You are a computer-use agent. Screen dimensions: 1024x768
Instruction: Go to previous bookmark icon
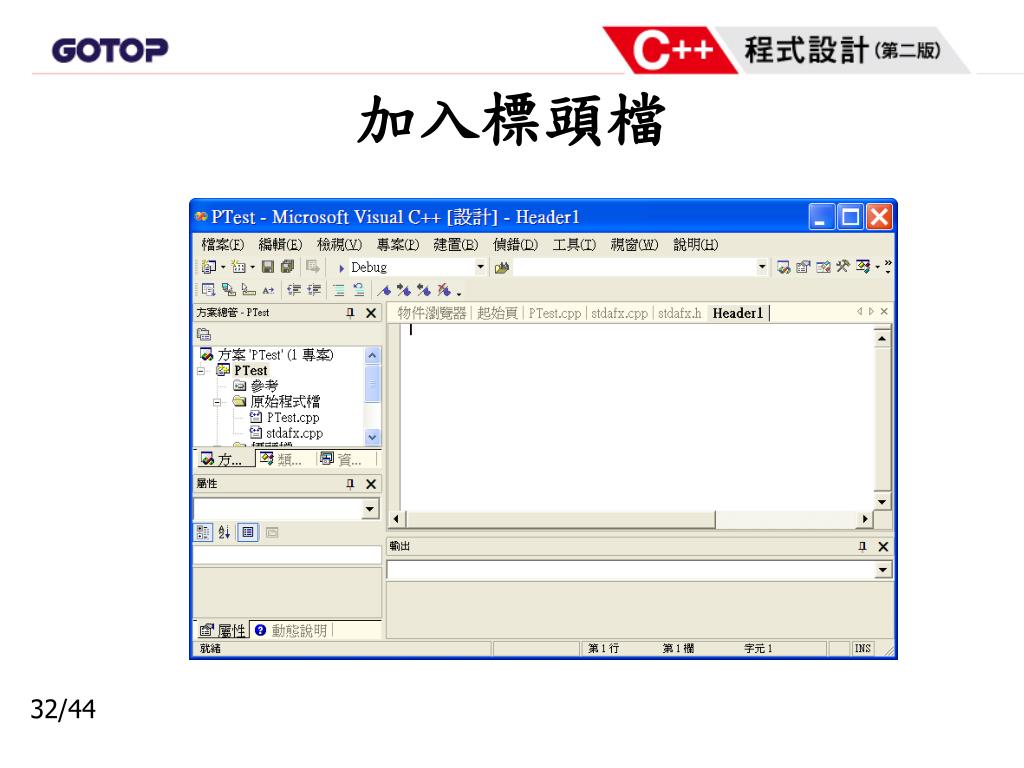tap(424, 290)
